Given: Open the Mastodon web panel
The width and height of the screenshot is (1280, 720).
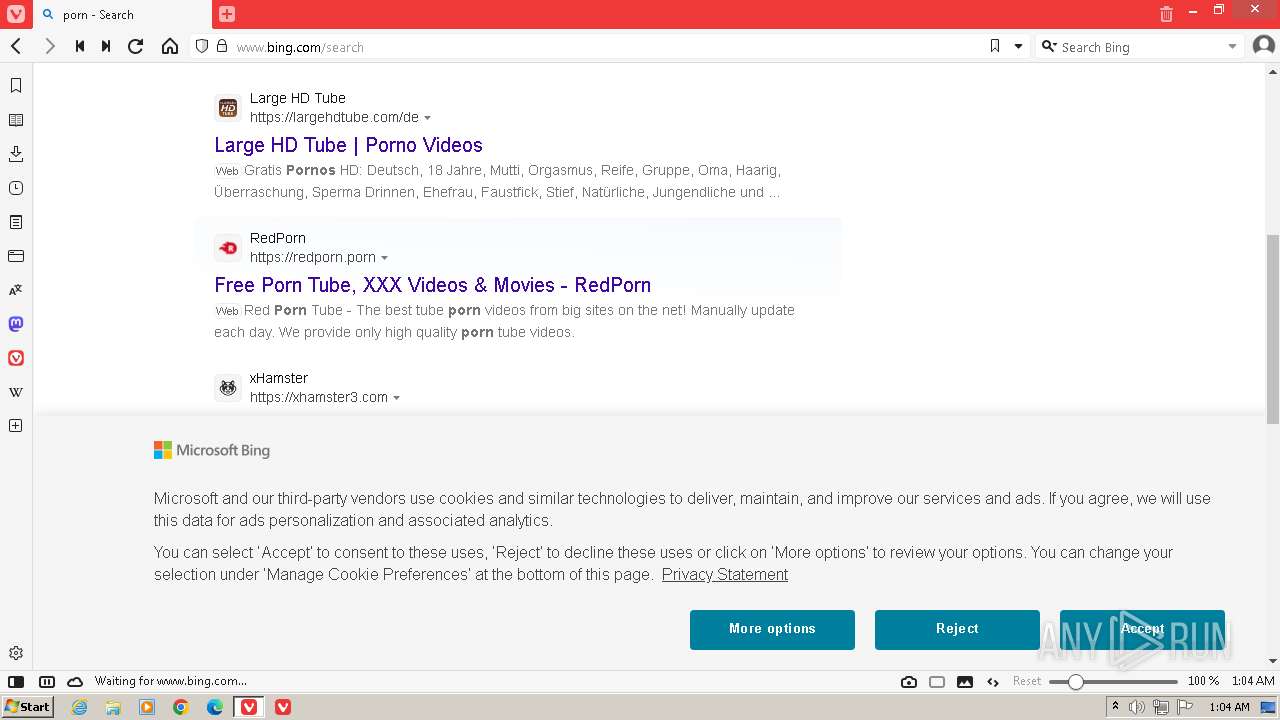Looking at the screenshot, I should coord(16,324).
